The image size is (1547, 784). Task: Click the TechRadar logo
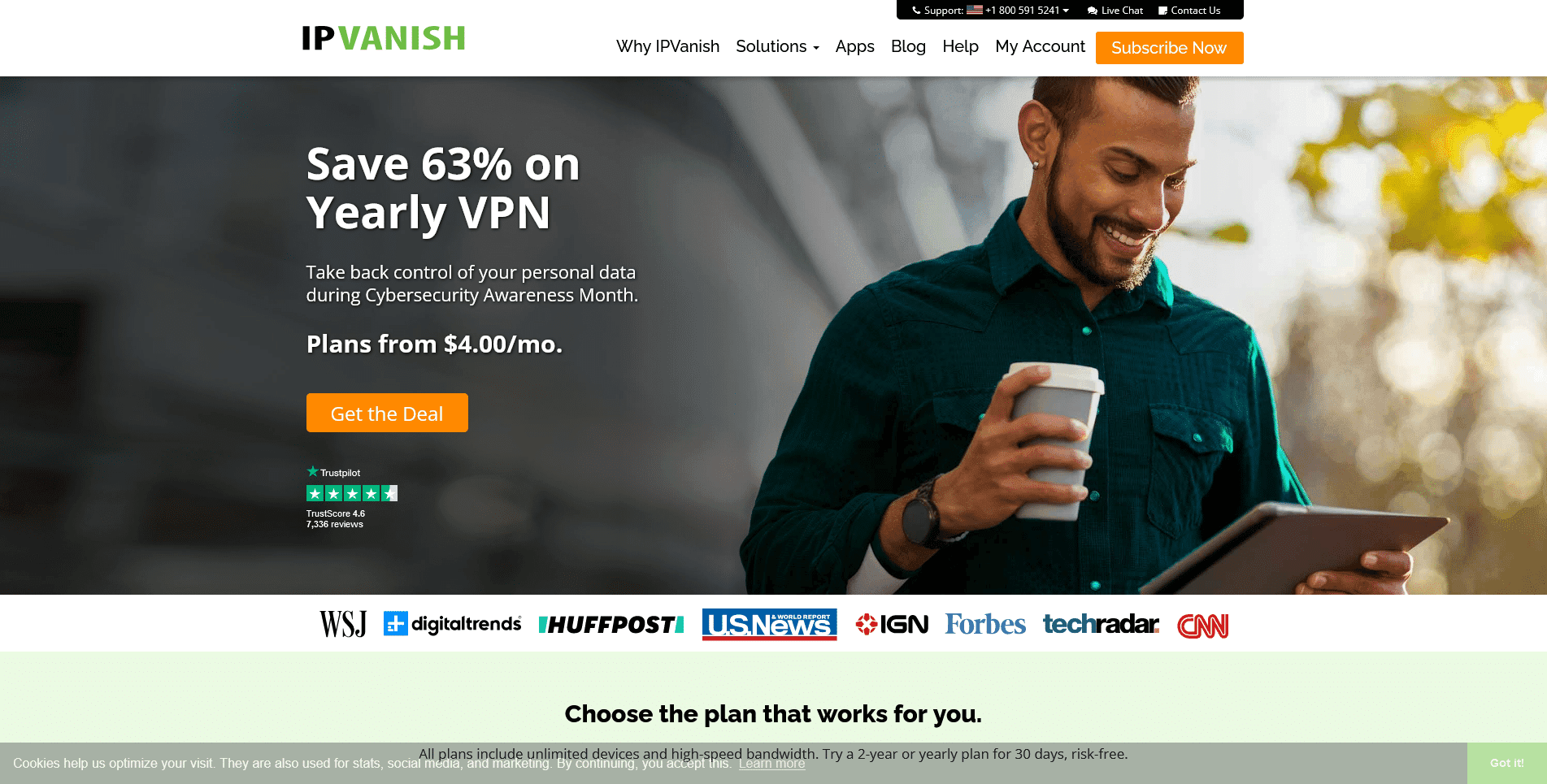[x=1101, y=624]
